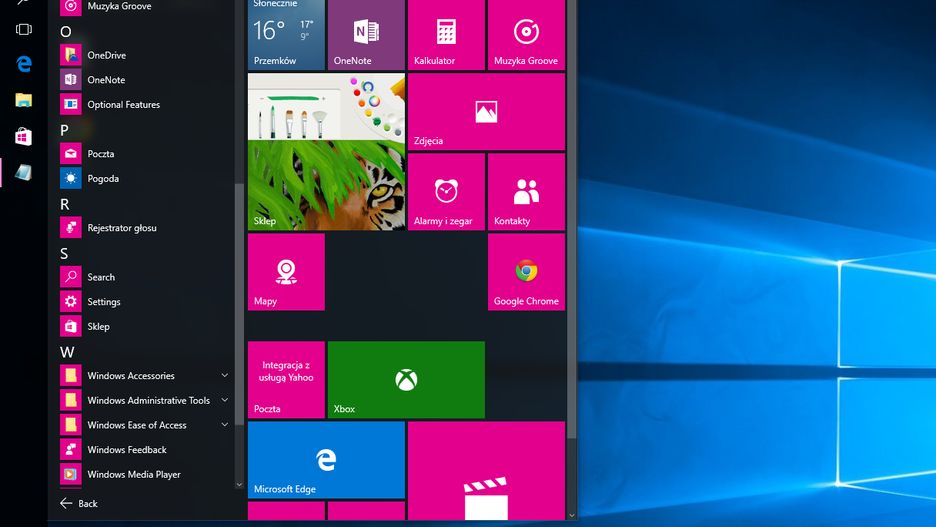Open the notepad-like app on the taskbar
This screenshot has height=527, width=936.
point(24,172)
